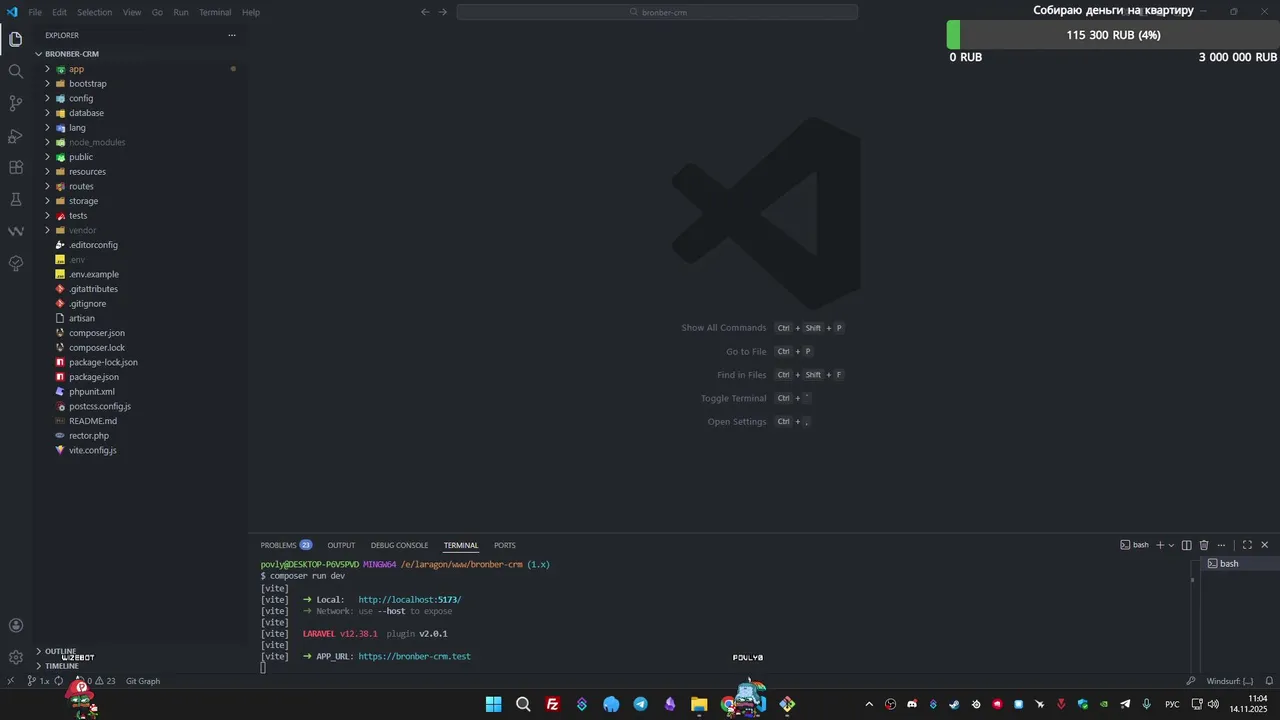Click Git Graph in the status bar

[x=143, y=681]
